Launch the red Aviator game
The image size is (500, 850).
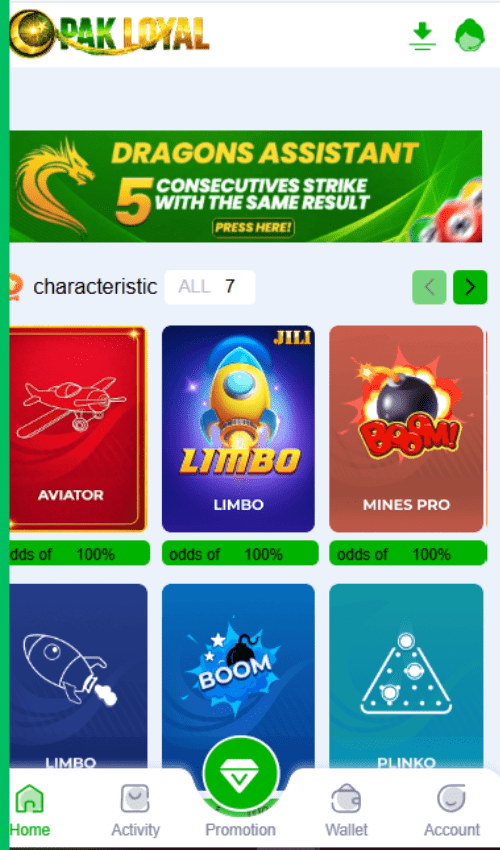[x=78, y=429]
